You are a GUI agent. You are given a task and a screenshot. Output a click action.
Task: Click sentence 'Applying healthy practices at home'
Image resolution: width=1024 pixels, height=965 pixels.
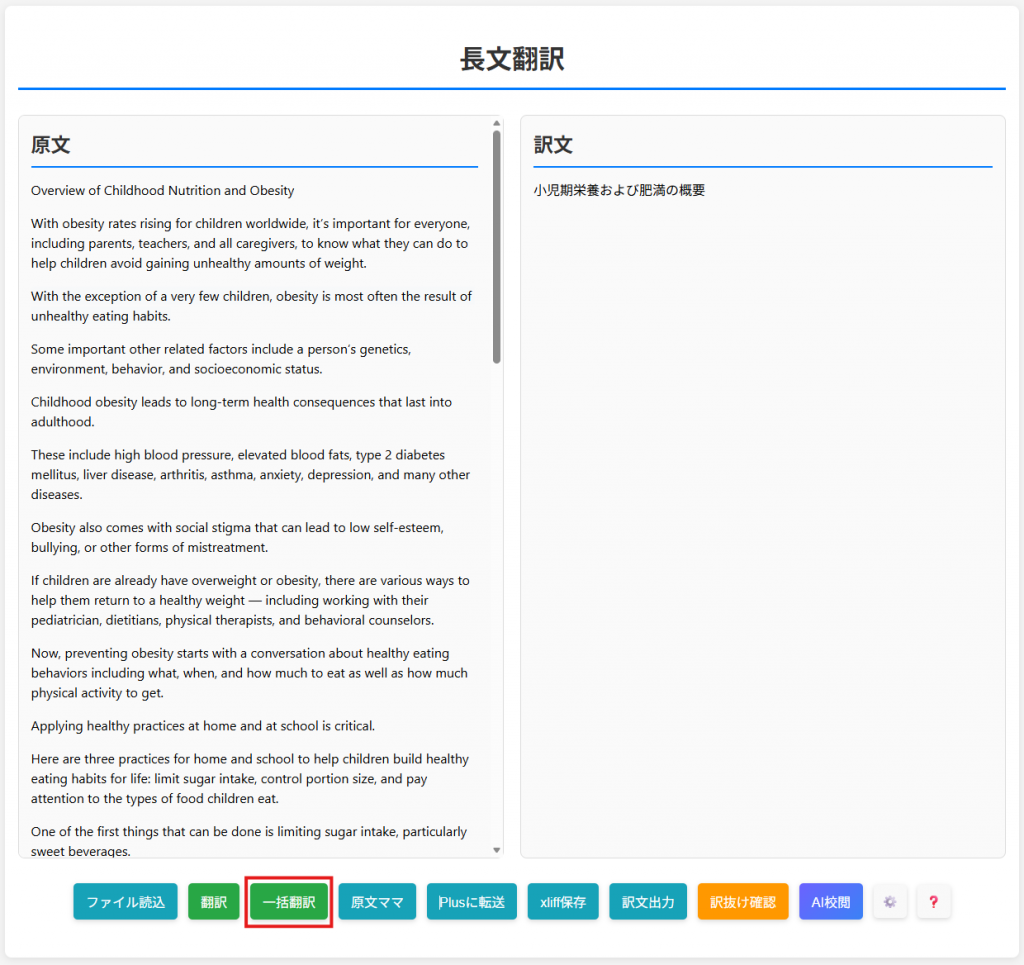coord(203,726)
